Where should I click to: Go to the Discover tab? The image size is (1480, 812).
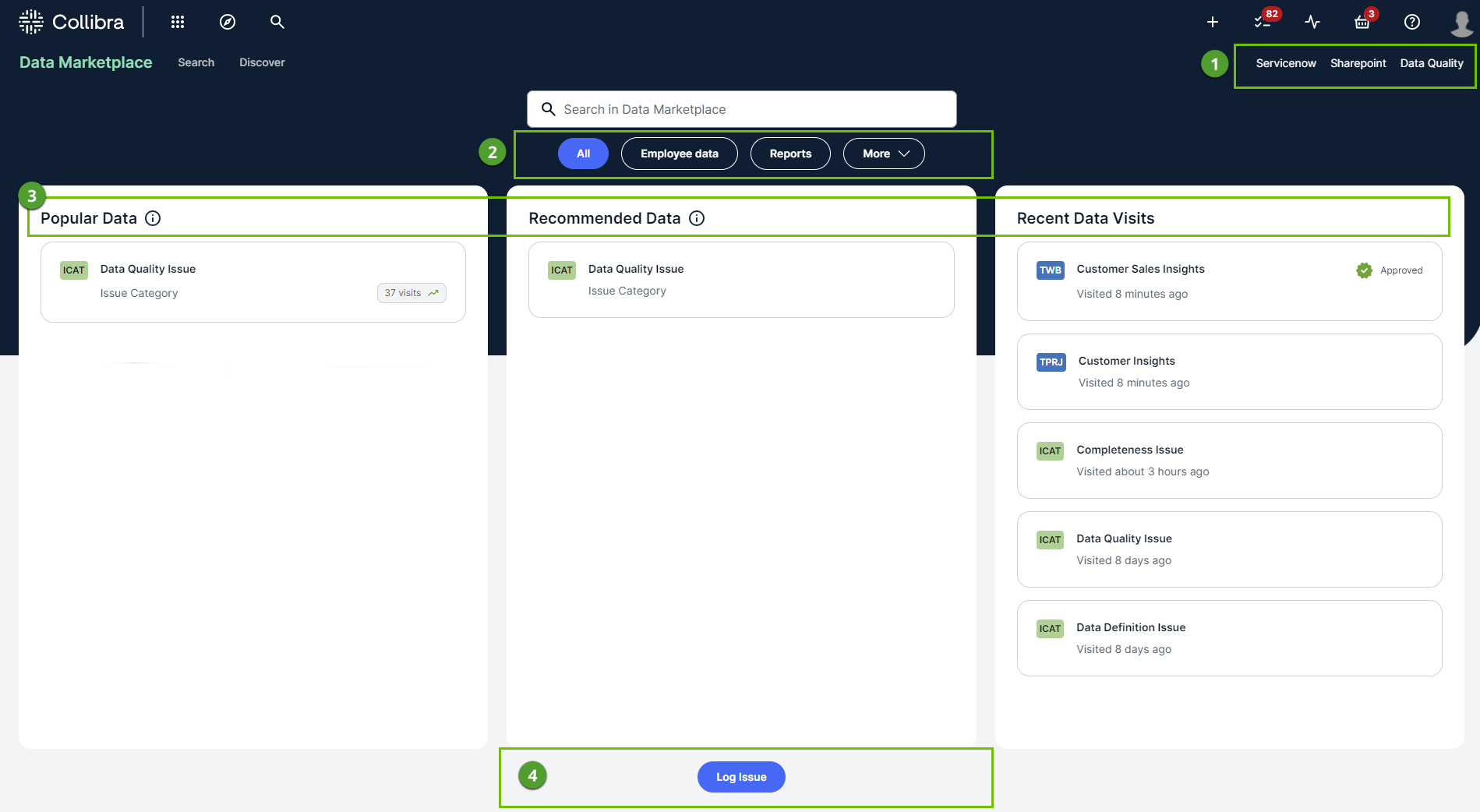pos(262,62)
